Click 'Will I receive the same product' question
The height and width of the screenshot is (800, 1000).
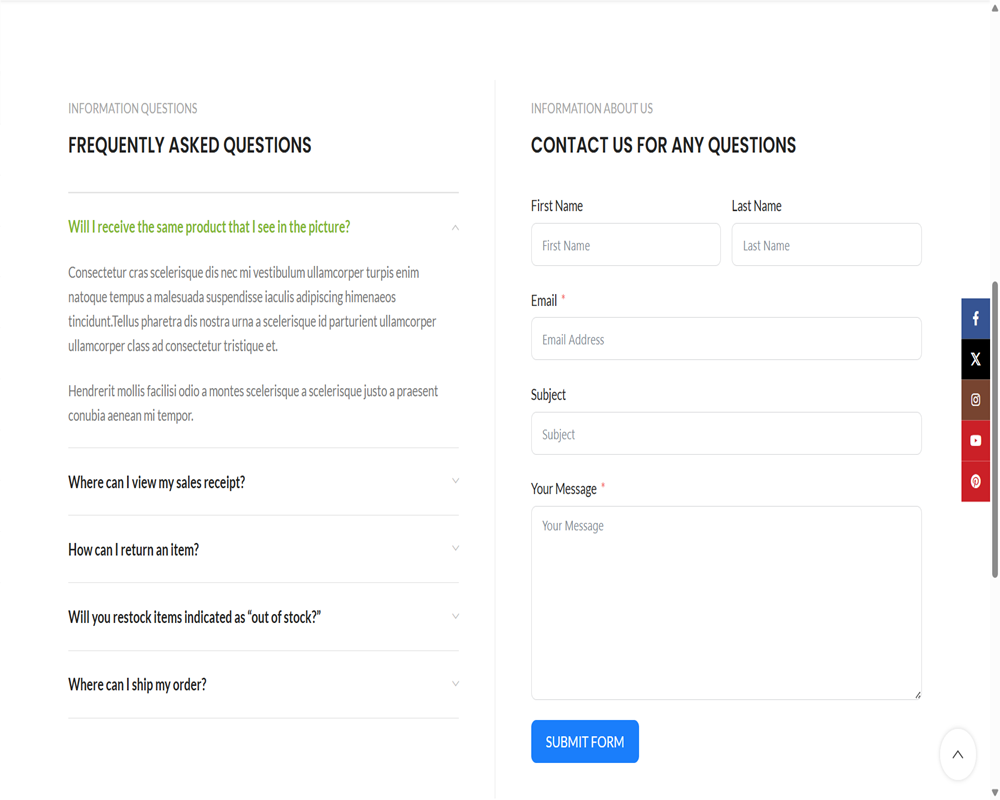point(209,227)
